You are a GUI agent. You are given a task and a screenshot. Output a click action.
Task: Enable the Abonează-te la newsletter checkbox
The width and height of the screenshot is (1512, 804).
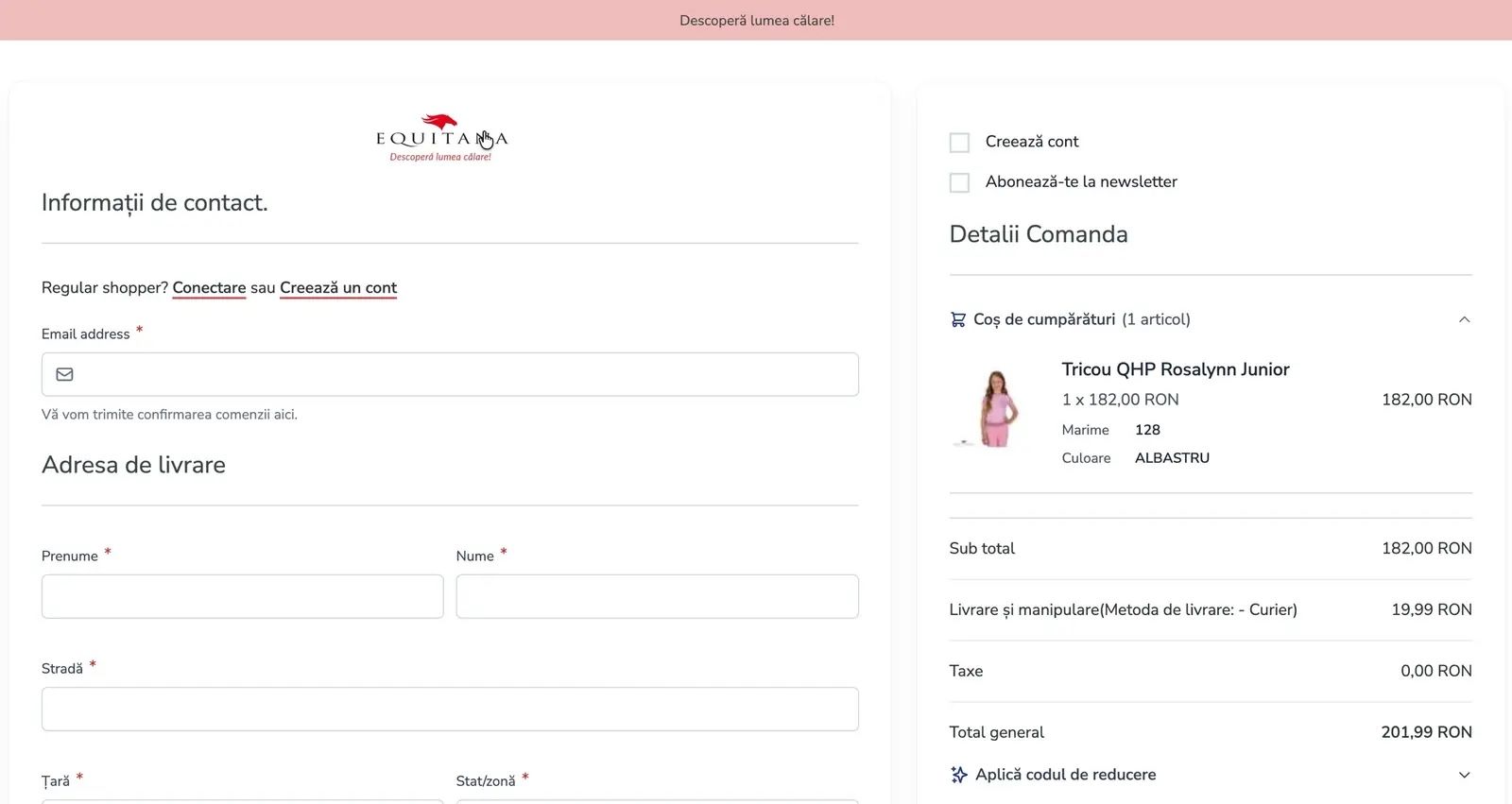959,182
